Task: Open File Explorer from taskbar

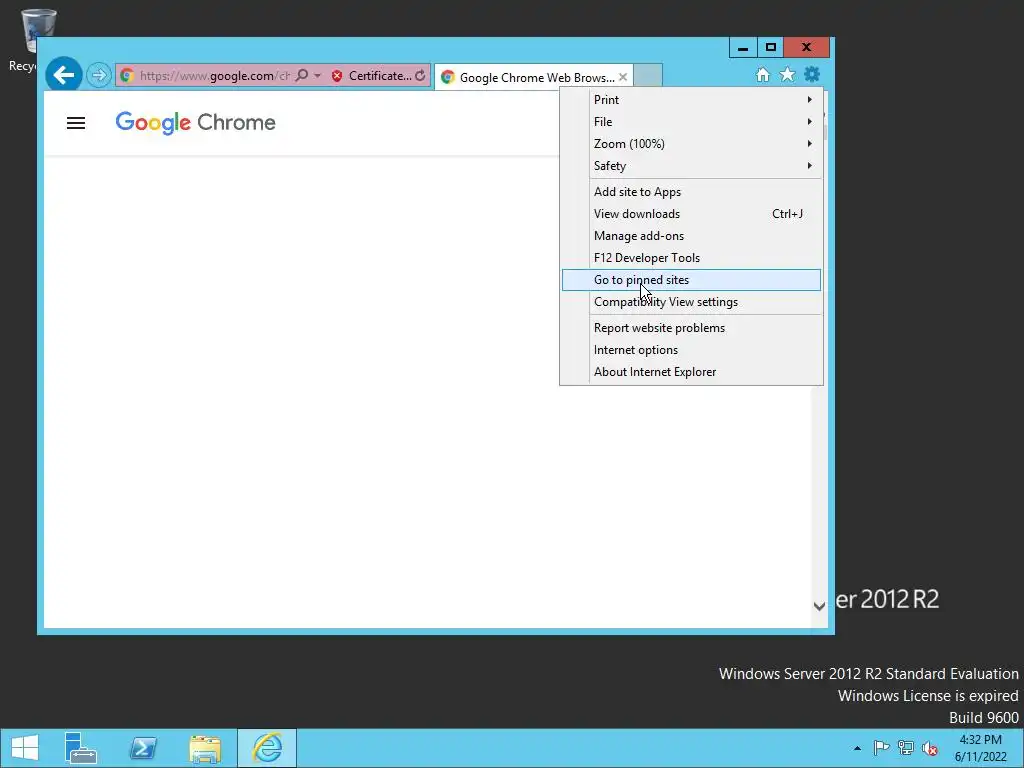Action: point(205,748)
